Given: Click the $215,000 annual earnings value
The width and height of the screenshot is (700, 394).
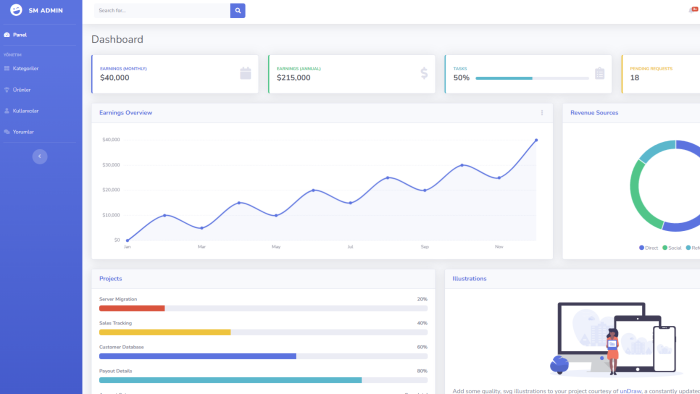Looking at the screenshot, I should [x=293, y=78].
